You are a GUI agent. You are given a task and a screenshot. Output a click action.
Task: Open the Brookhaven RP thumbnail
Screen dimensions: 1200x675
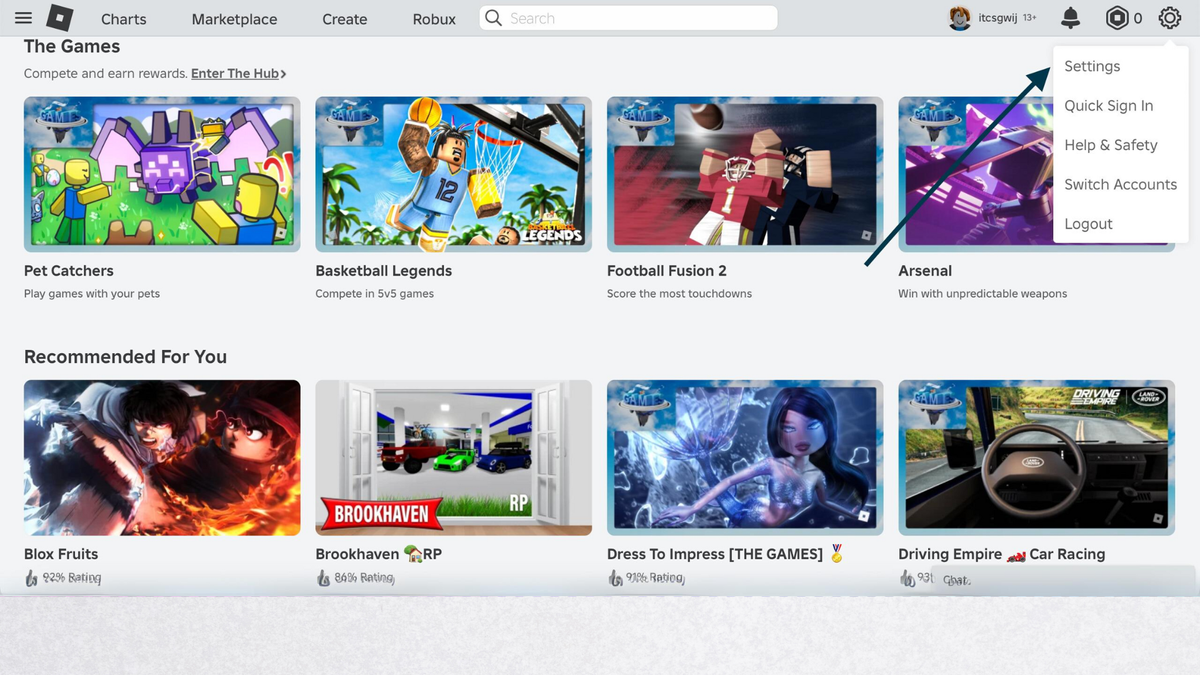(x=453, y=457)
